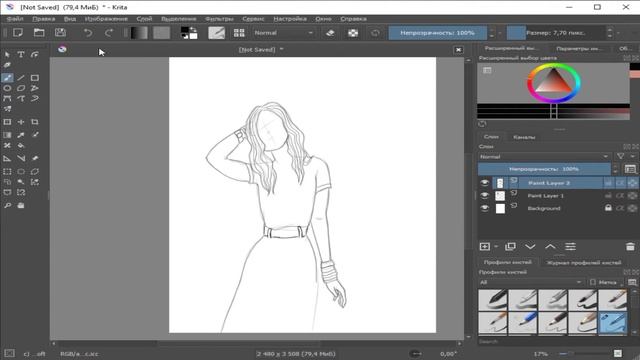Open brush tag All dropdown
Viewport: 640px width, 360px height.
point(531,282)
